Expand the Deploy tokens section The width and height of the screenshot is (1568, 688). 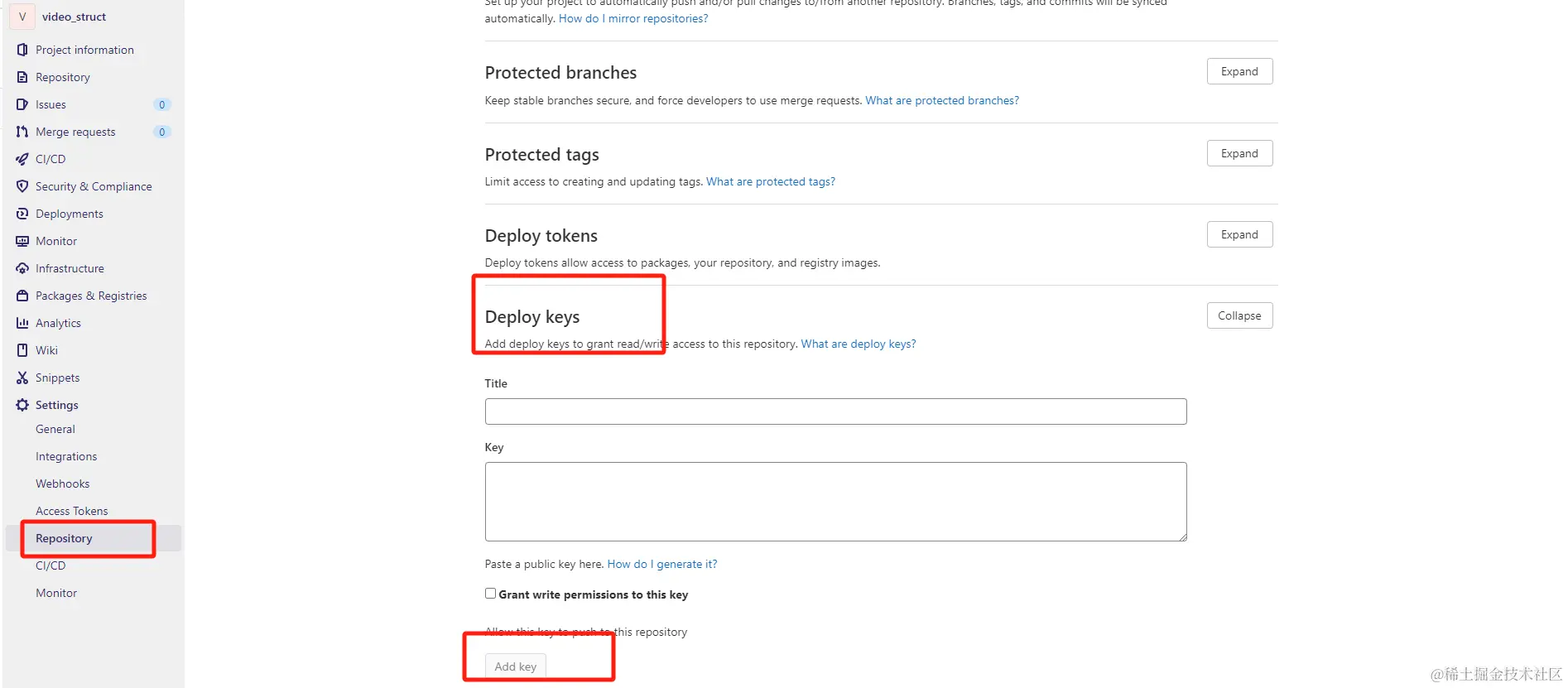1239,234
